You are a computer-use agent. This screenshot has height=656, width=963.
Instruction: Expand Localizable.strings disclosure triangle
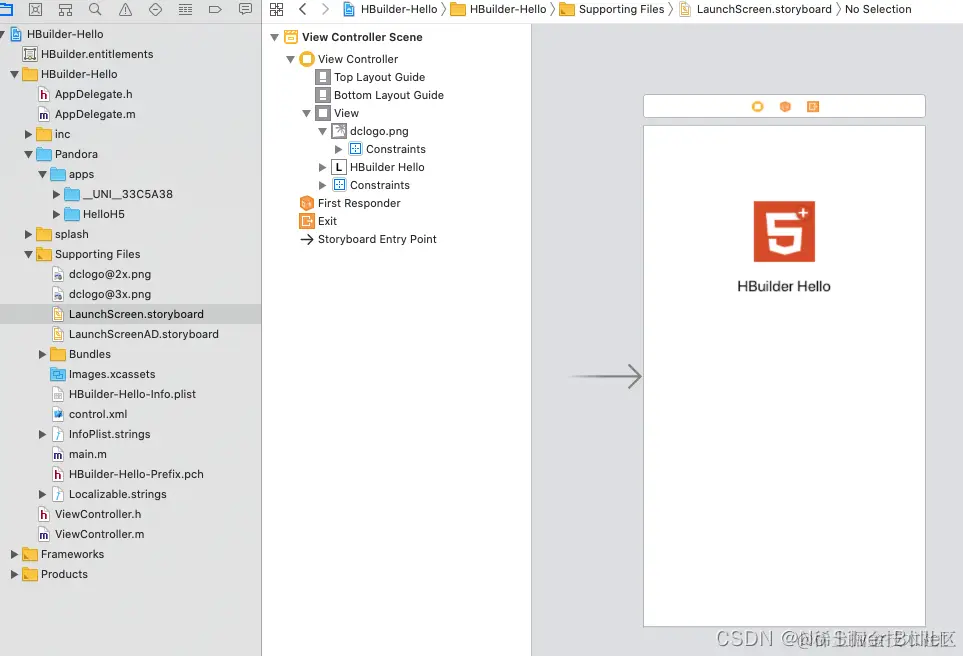pyautogui.click(x=42, y=494)
